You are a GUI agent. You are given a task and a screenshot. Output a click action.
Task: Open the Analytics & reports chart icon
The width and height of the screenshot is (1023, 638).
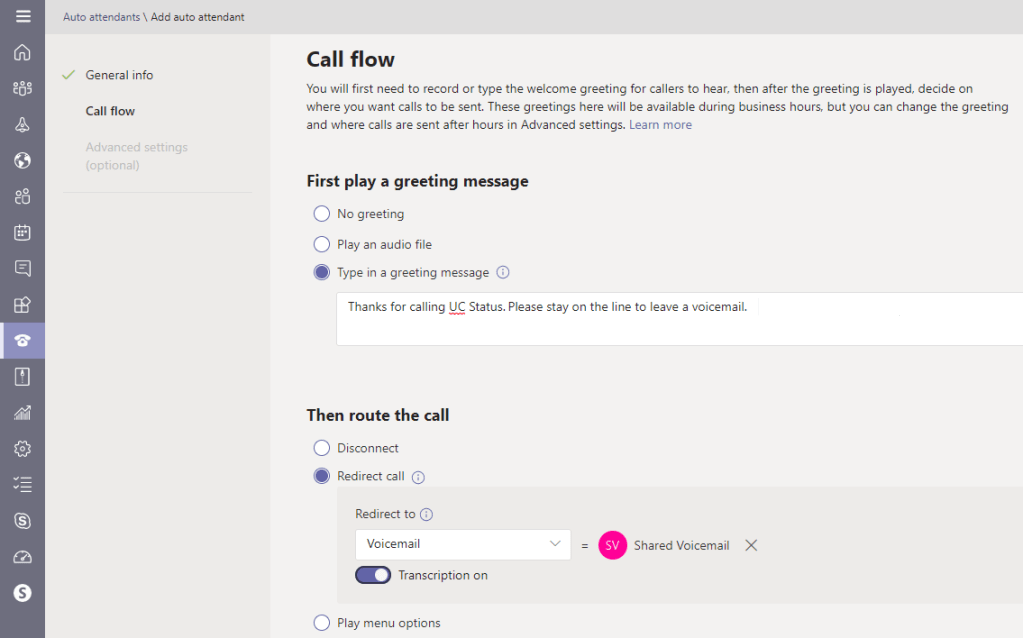tap(22, 412)
